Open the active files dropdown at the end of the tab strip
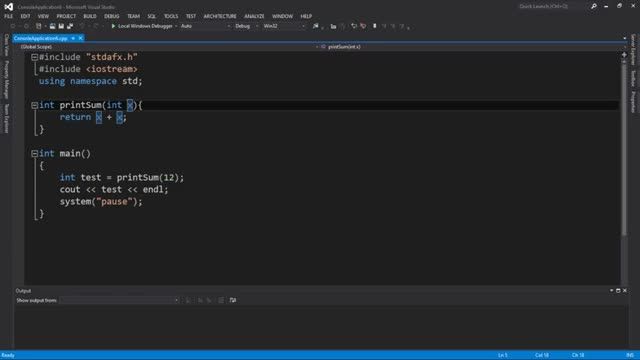The image size is (640, 360). 624,38
